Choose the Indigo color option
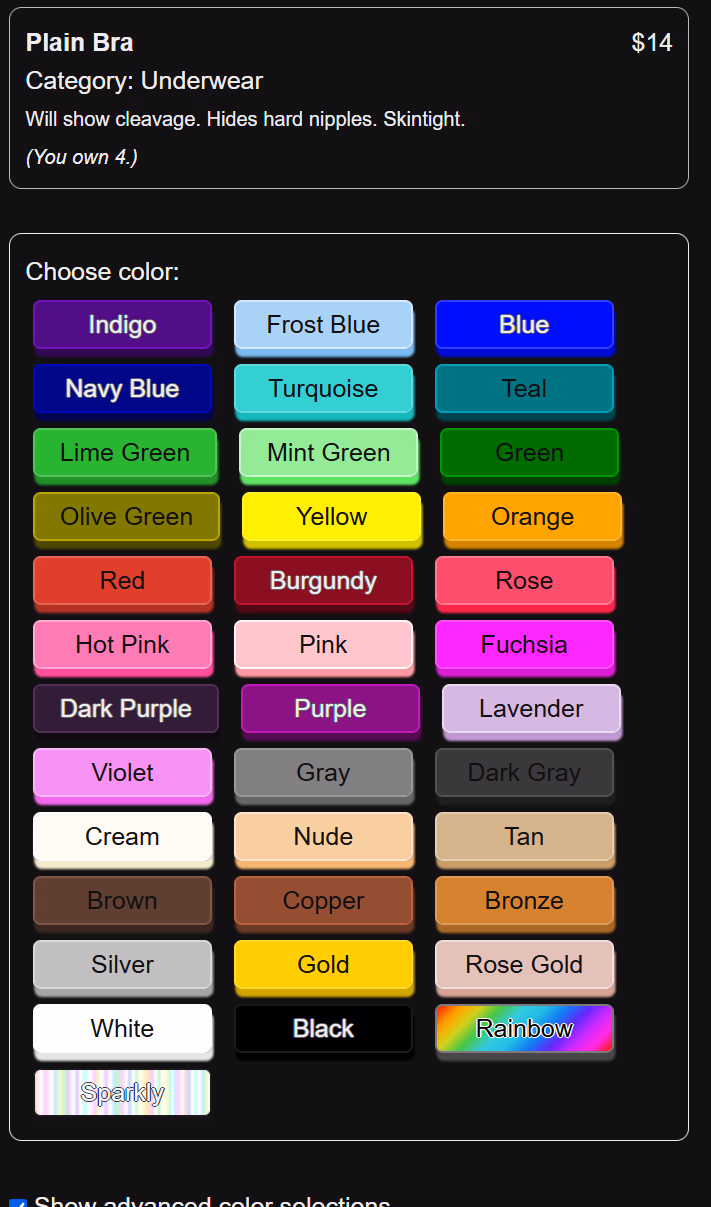The image size is (711, 1207). [122, 325]
